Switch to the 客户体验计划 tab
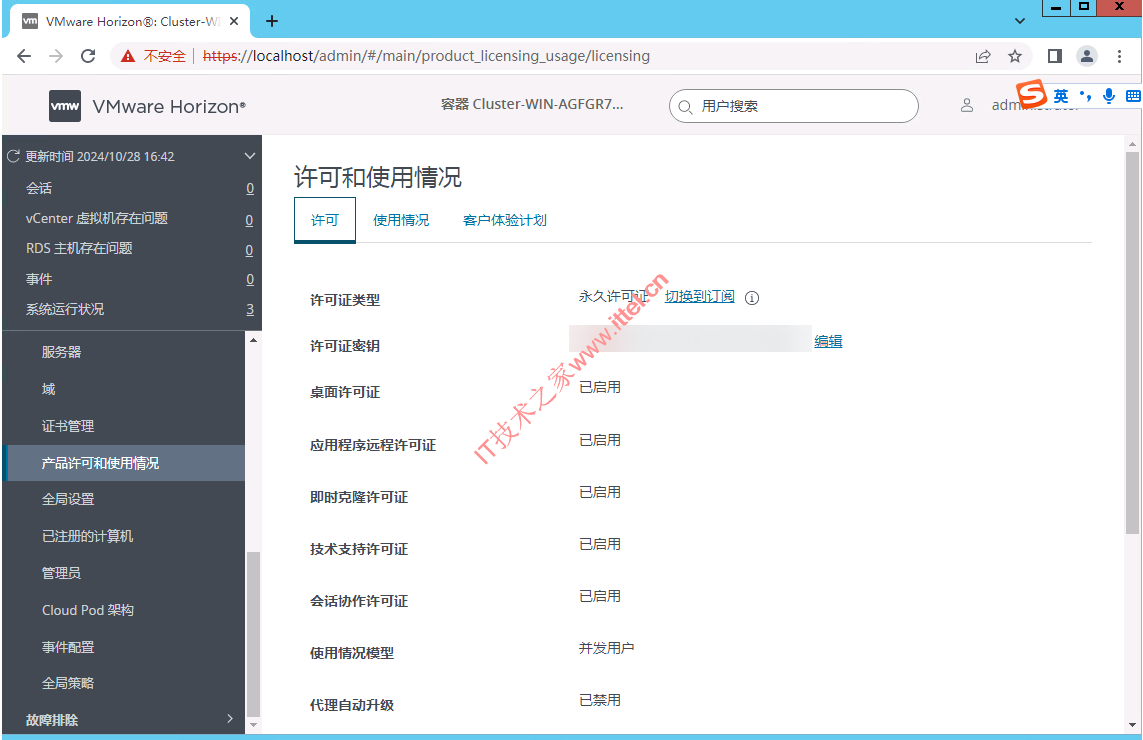The image size is (1143, 740). pyautogui.click(x=504, y=219)
